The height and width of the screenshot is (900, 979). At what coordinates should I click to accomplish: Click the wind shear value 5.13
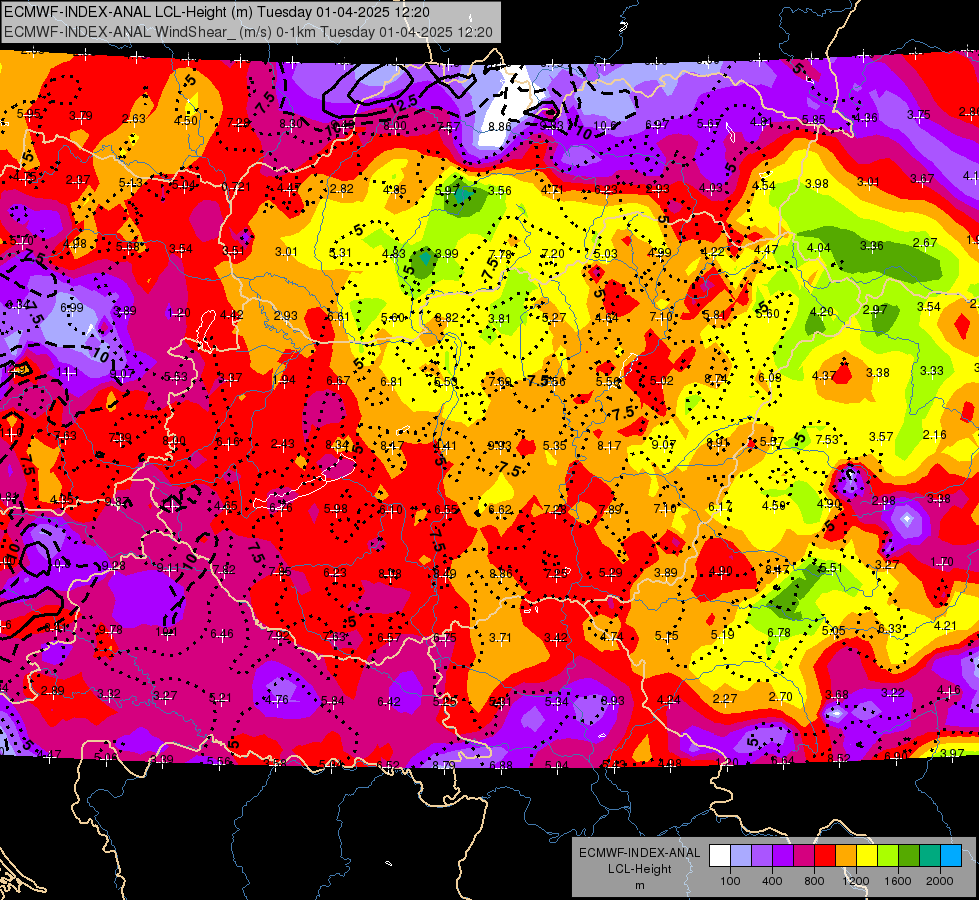pos(130,182)
